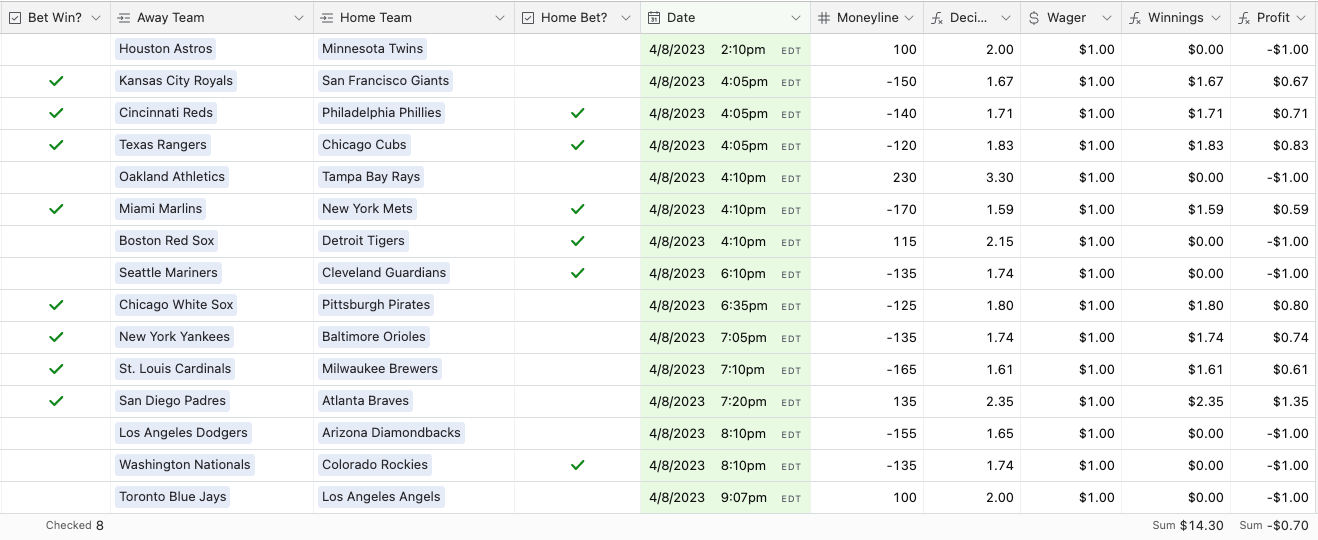Viewport: 1318px width, 540px height.
Task: Open the Moneyline column dropdown chevron
Action: 908,18
